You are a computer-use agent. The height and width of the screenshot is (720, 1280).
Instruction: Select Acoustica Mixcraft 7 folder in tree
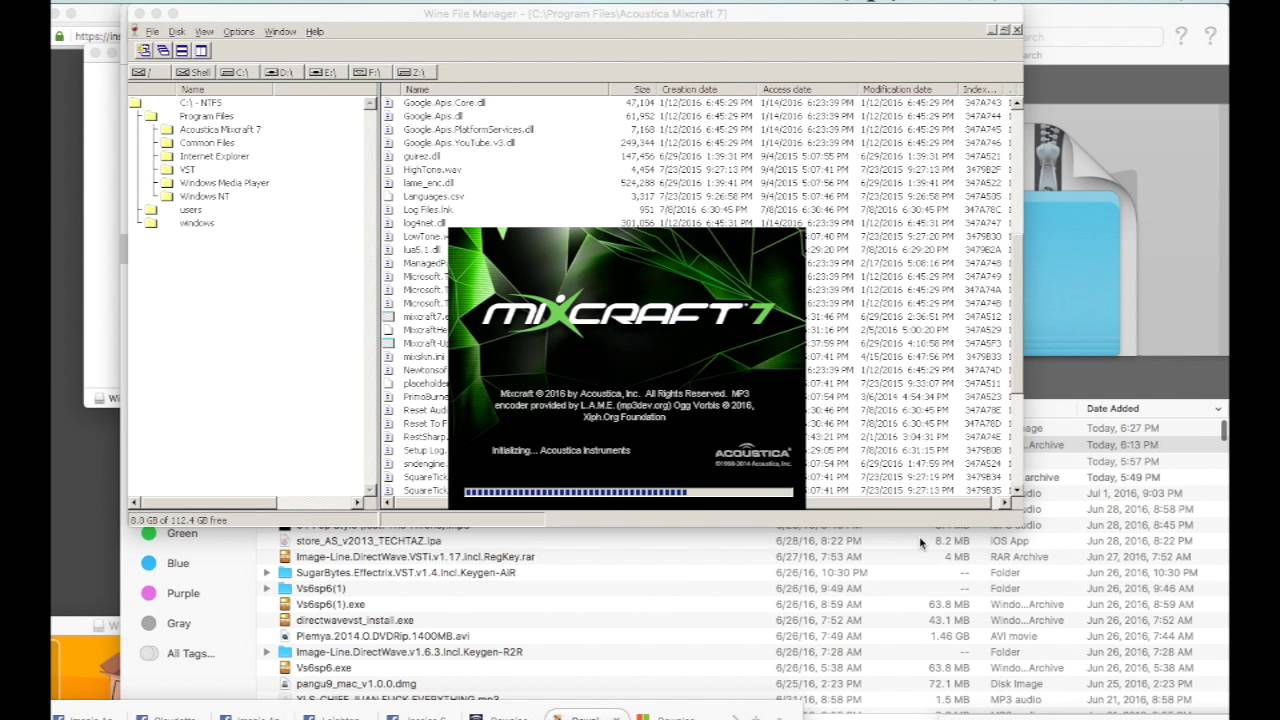tap(220, 130)
